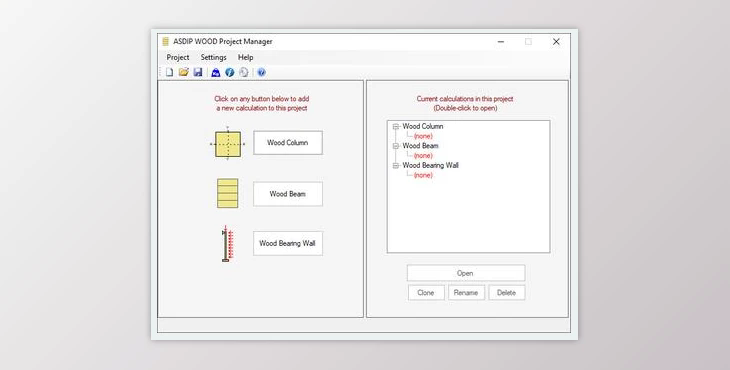Click the yellow column cross-section icon
This screenshot has width=730, height=370.
tap(228, 144)
